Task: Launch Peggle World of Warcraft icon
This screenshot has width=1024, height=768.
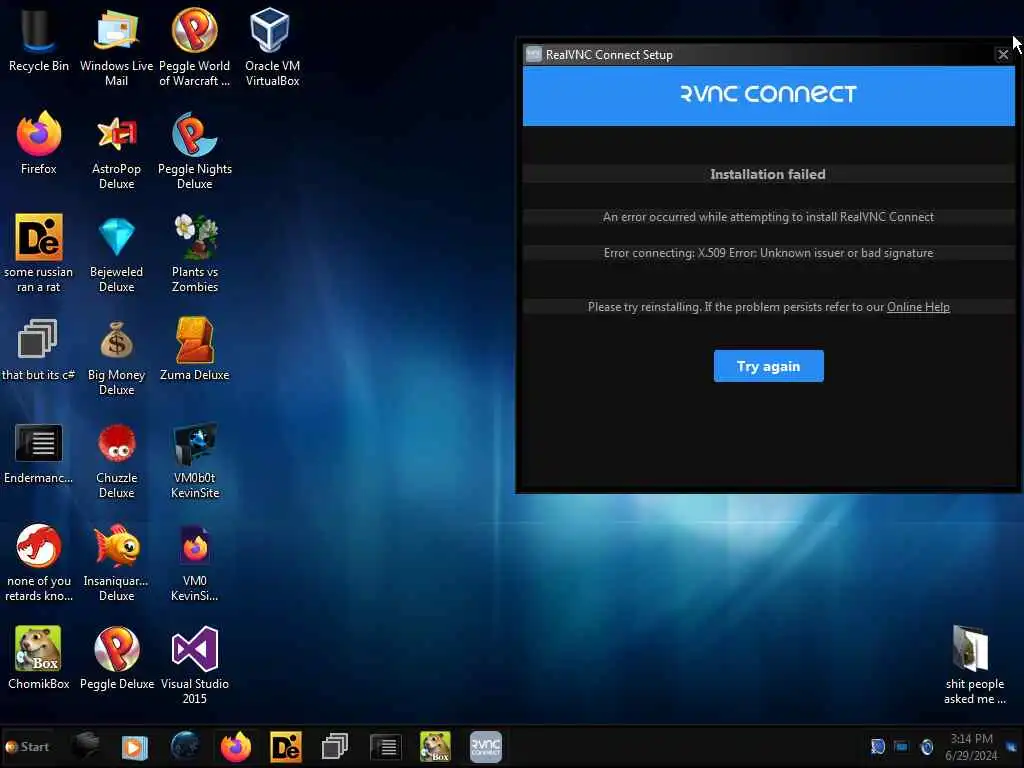Action: point(195,46)
